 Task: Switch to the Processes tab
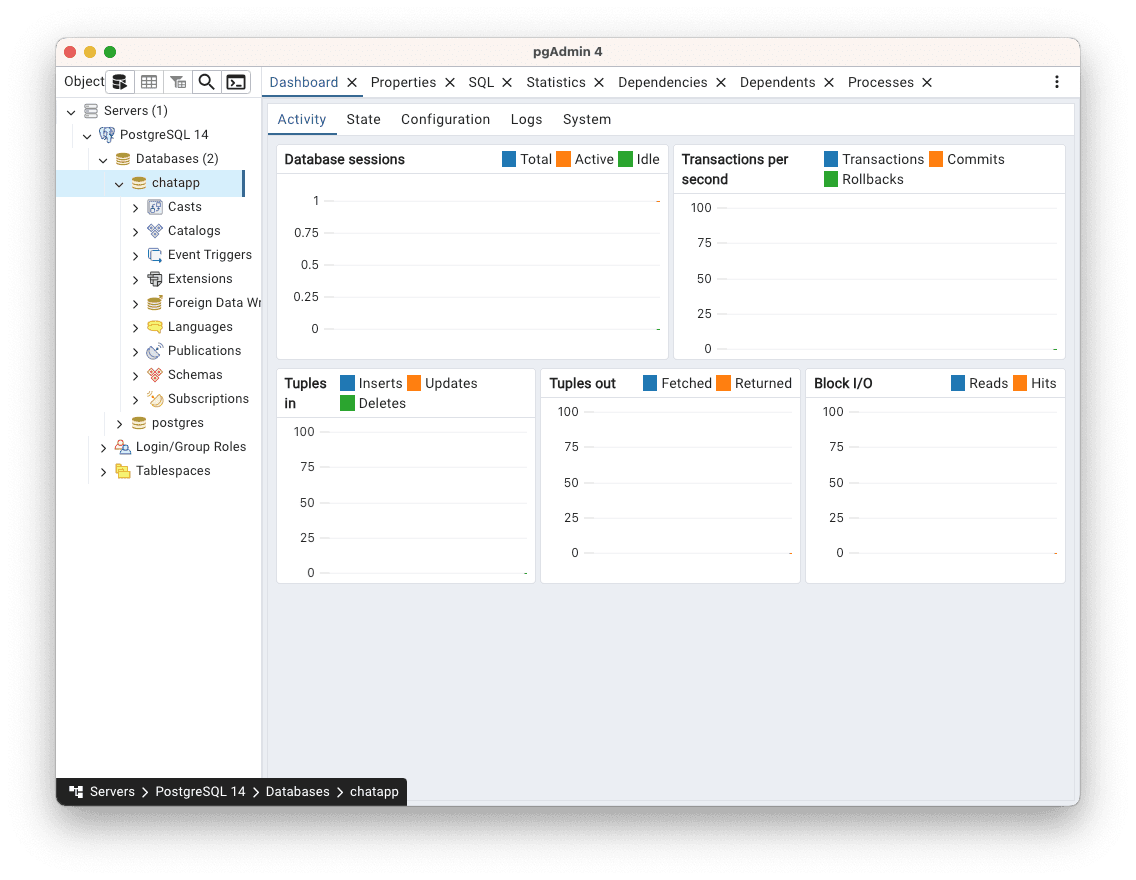[880, 83]
